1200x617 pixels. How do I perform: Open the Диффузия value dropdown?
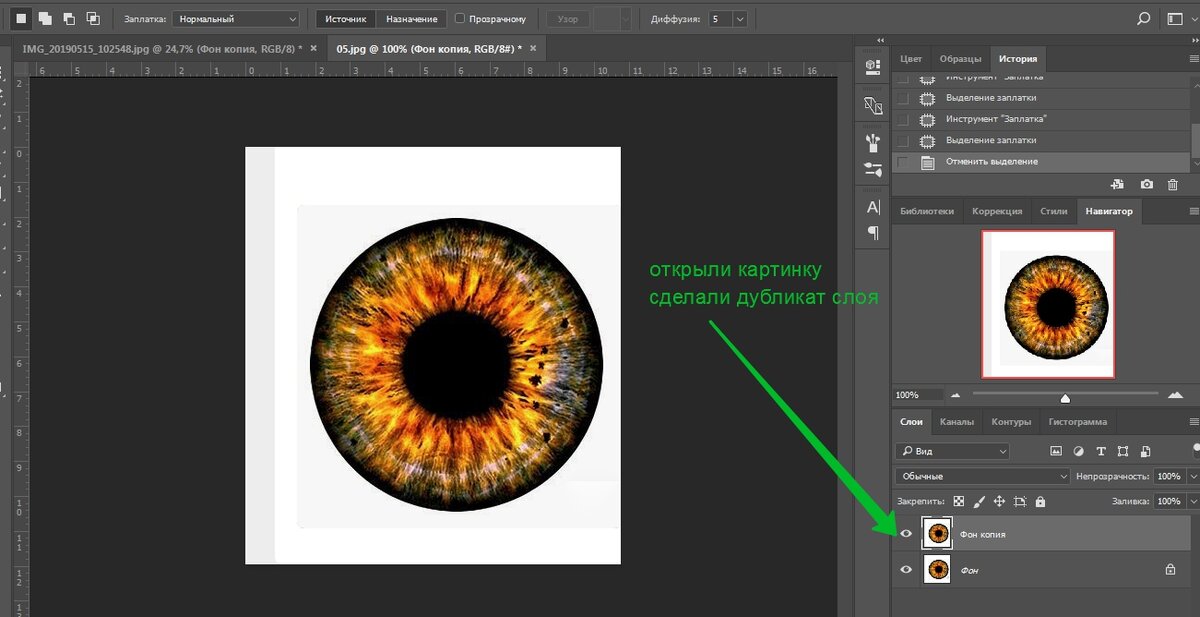pyautogui.click(x=740, y=18)
